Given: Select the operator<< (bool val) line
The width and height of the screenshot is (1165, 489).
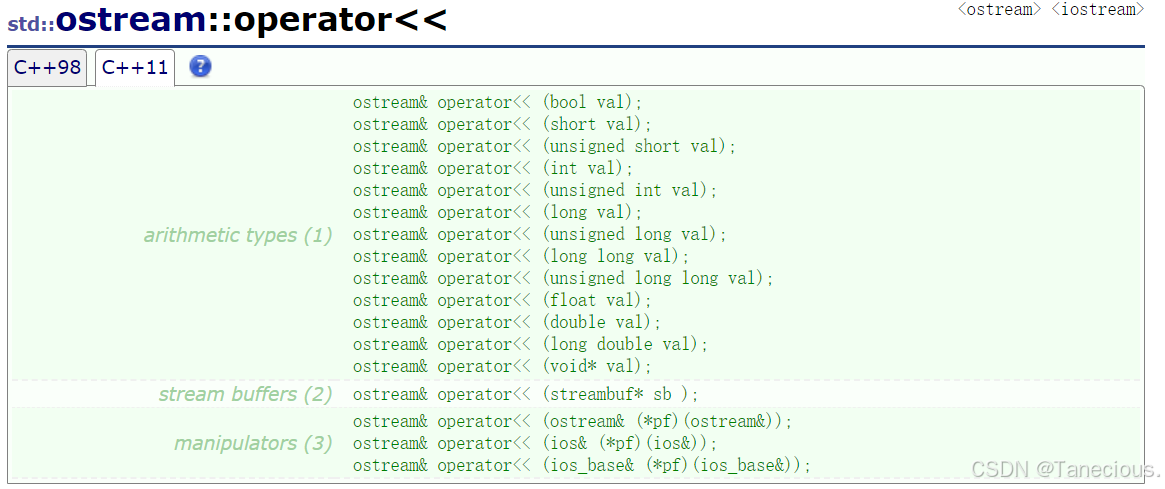Looking at the screenshot, I should coord(498,102).
